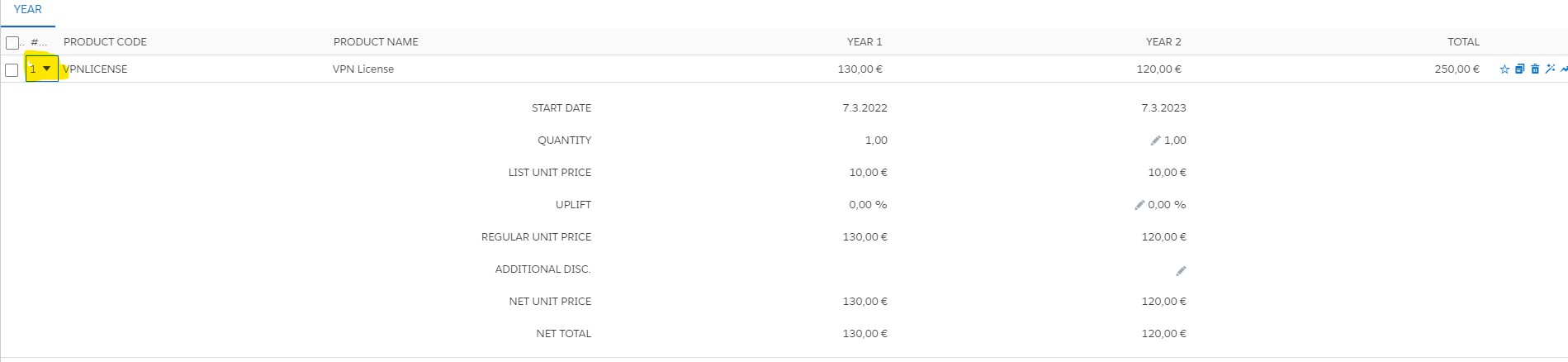
Task: Open the YEAR tab
Action: point(27,10)
